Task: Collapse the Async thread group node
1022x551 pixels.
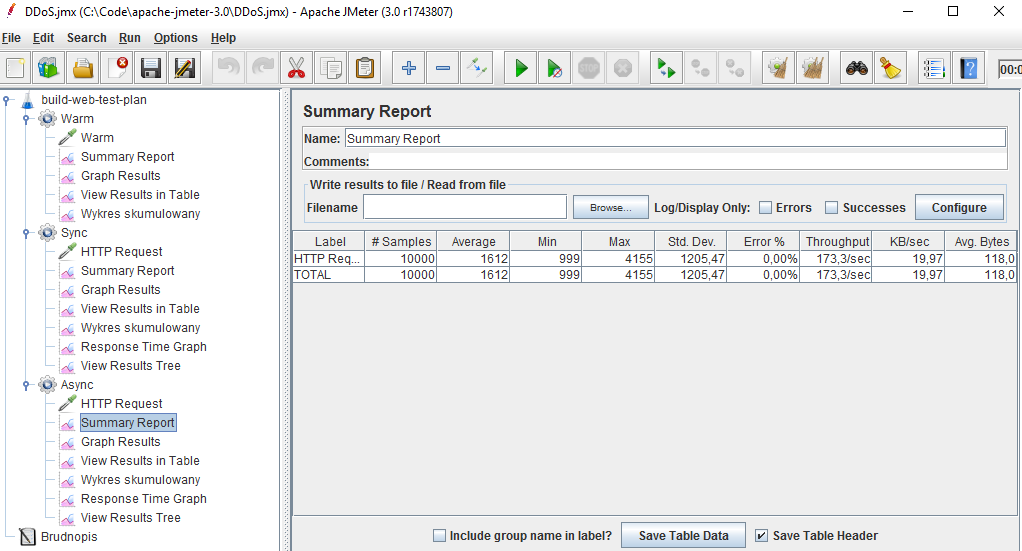Action: click(x=26, y=385)
